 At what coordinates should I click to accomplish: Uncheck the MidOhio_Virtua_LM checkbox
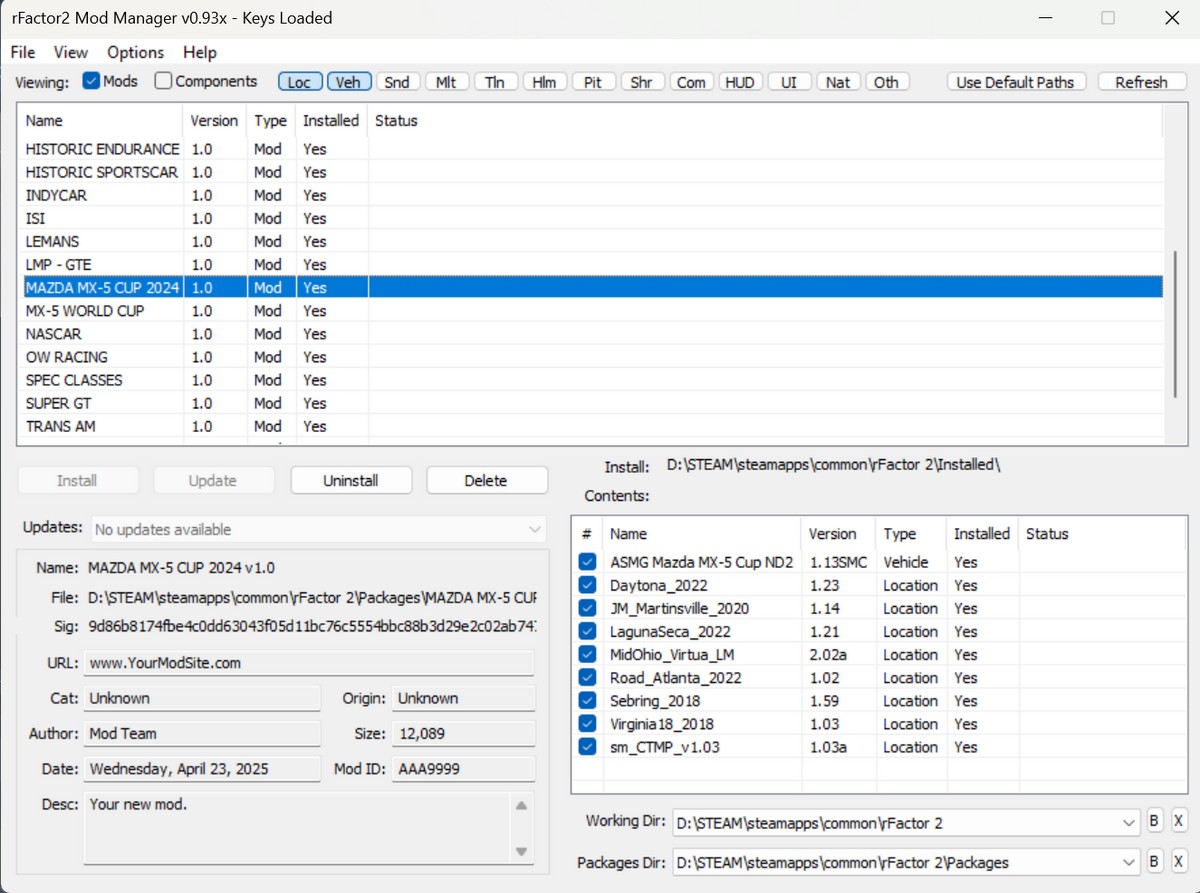588,654
